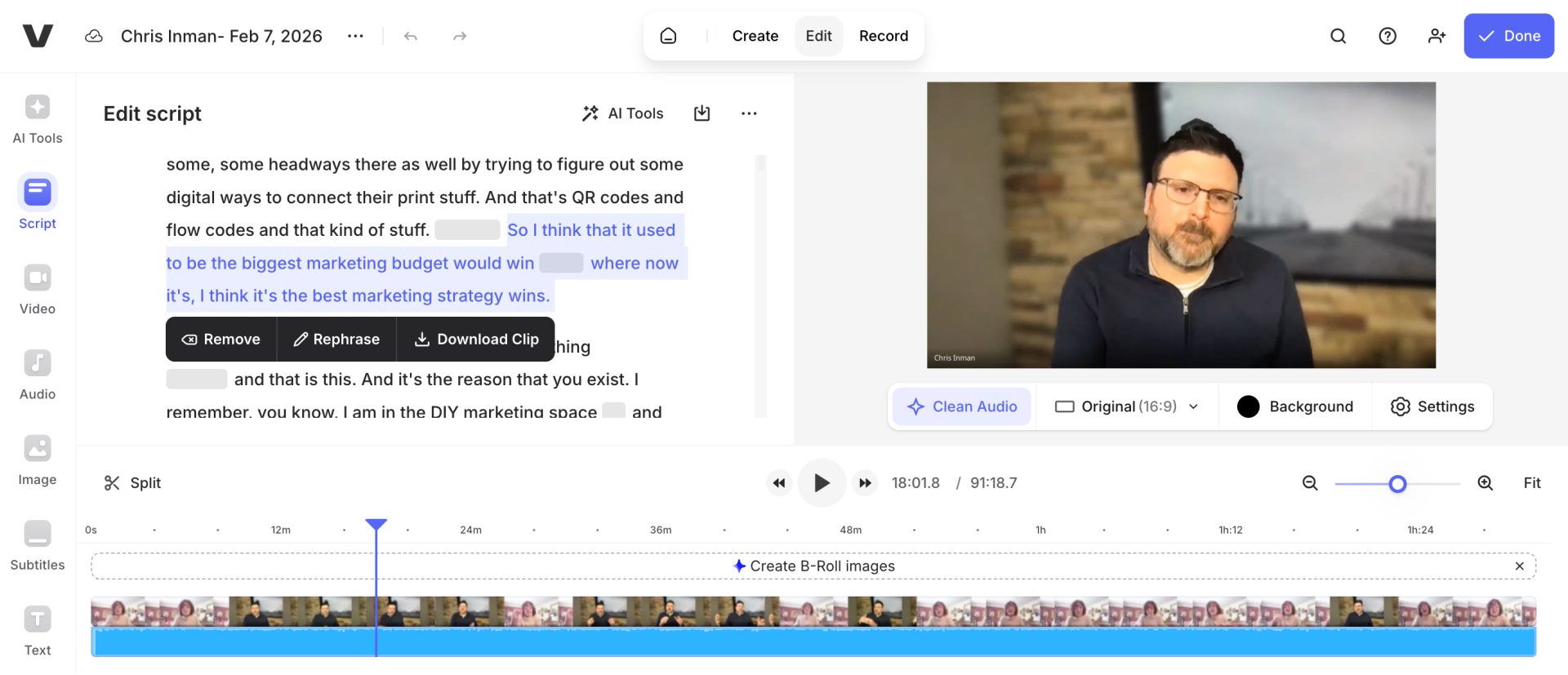Viewport: 1568px width, 675px height.
Task: Click the timeline zoom slider handle
Action: click(x=1397, y=484)
